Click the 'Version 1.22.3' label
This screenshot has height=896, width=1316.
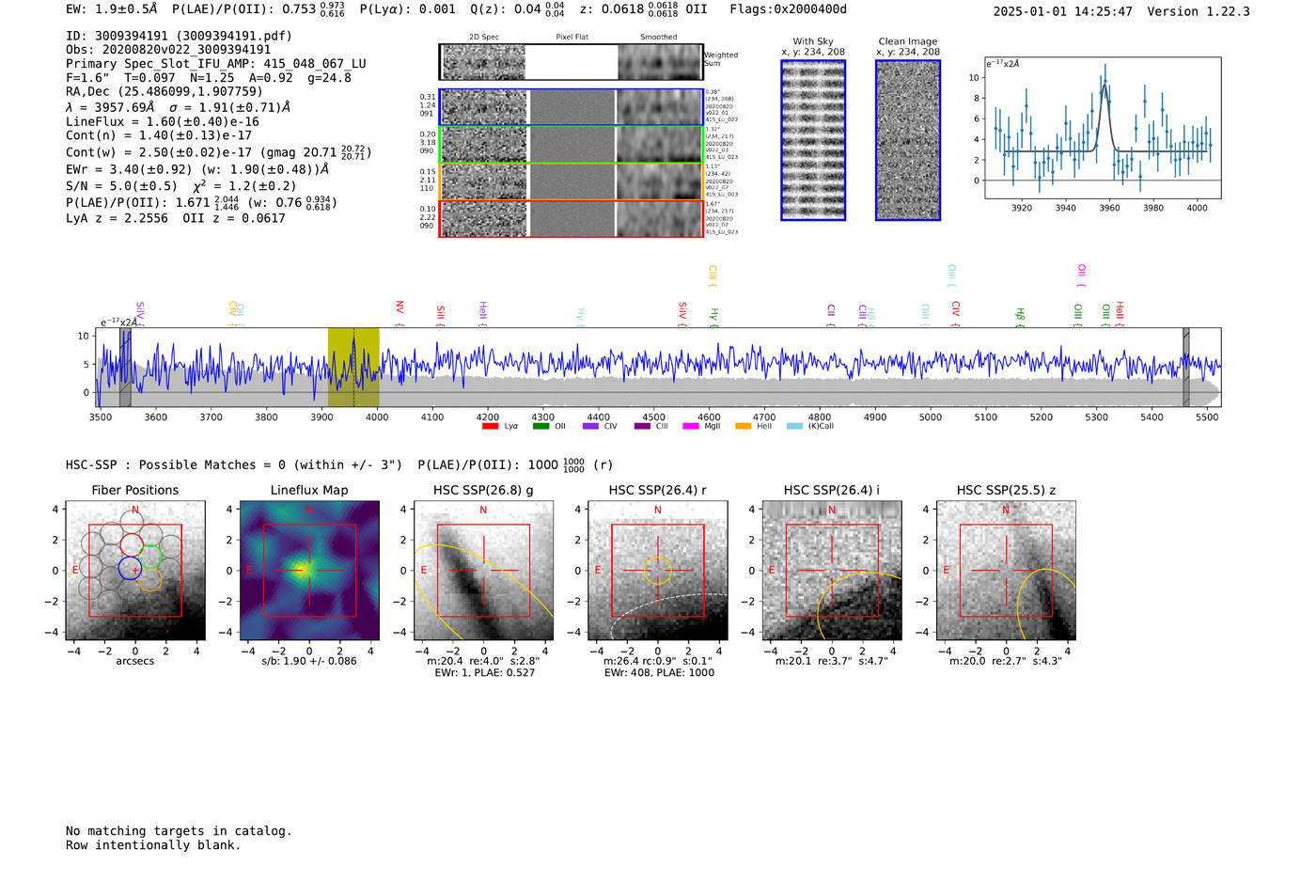pos(1198,11)
